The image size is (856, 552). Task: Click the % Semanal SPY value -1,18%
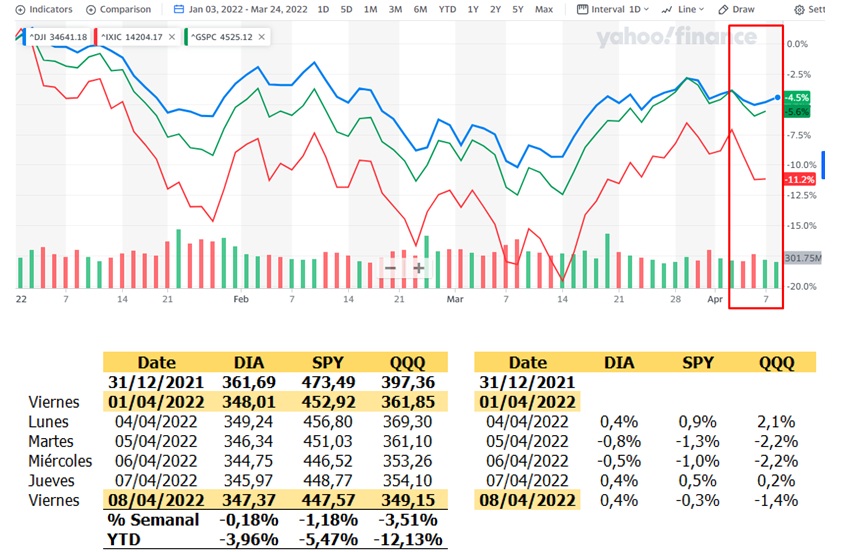328,520
